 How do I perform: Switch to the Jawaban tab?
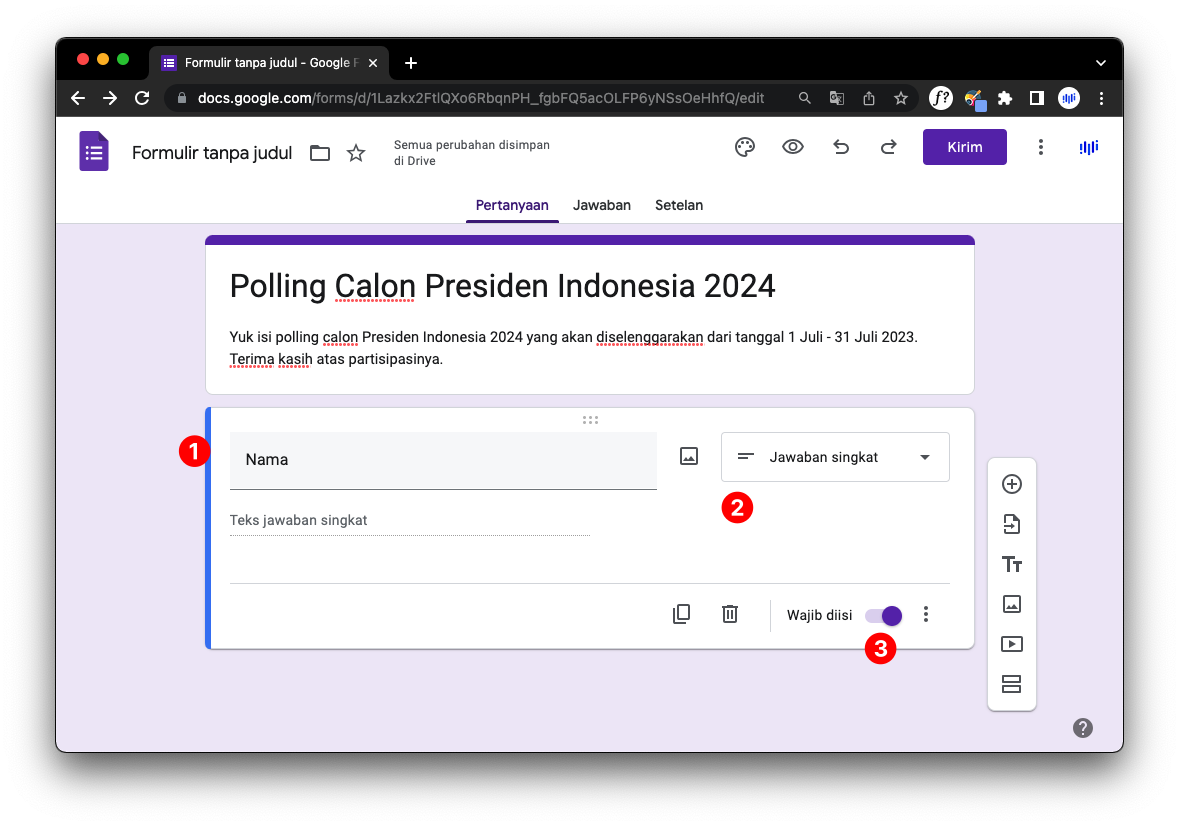coord(601,205)
